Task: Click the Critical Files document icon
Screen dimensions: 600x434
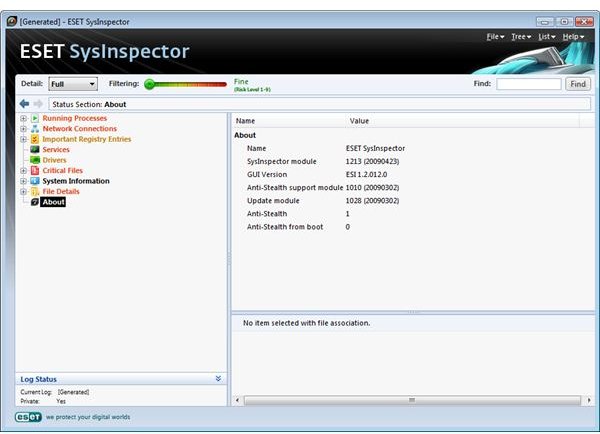Action: pyautogui.click(x=35, y=170)
